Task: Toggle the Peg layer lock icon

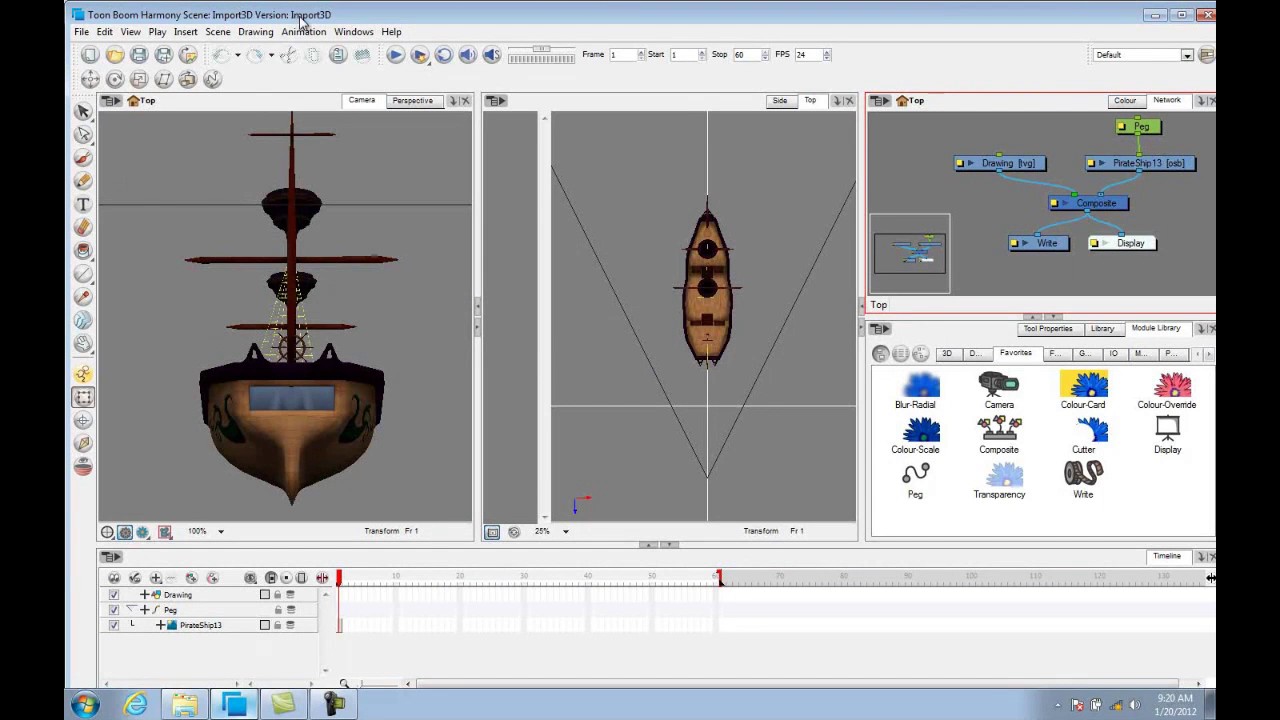Action: pos(278,610)
